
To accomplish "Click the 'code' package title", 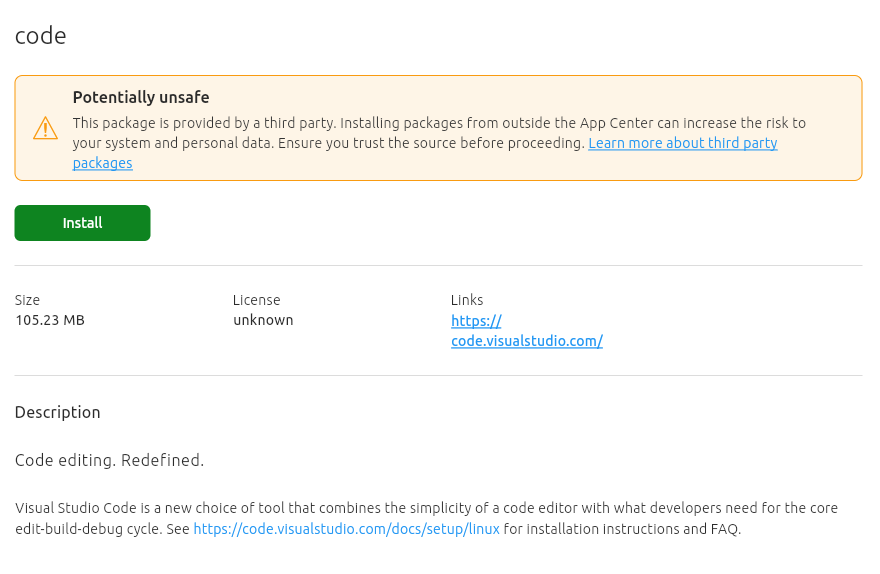I will (x=40, y=35).
